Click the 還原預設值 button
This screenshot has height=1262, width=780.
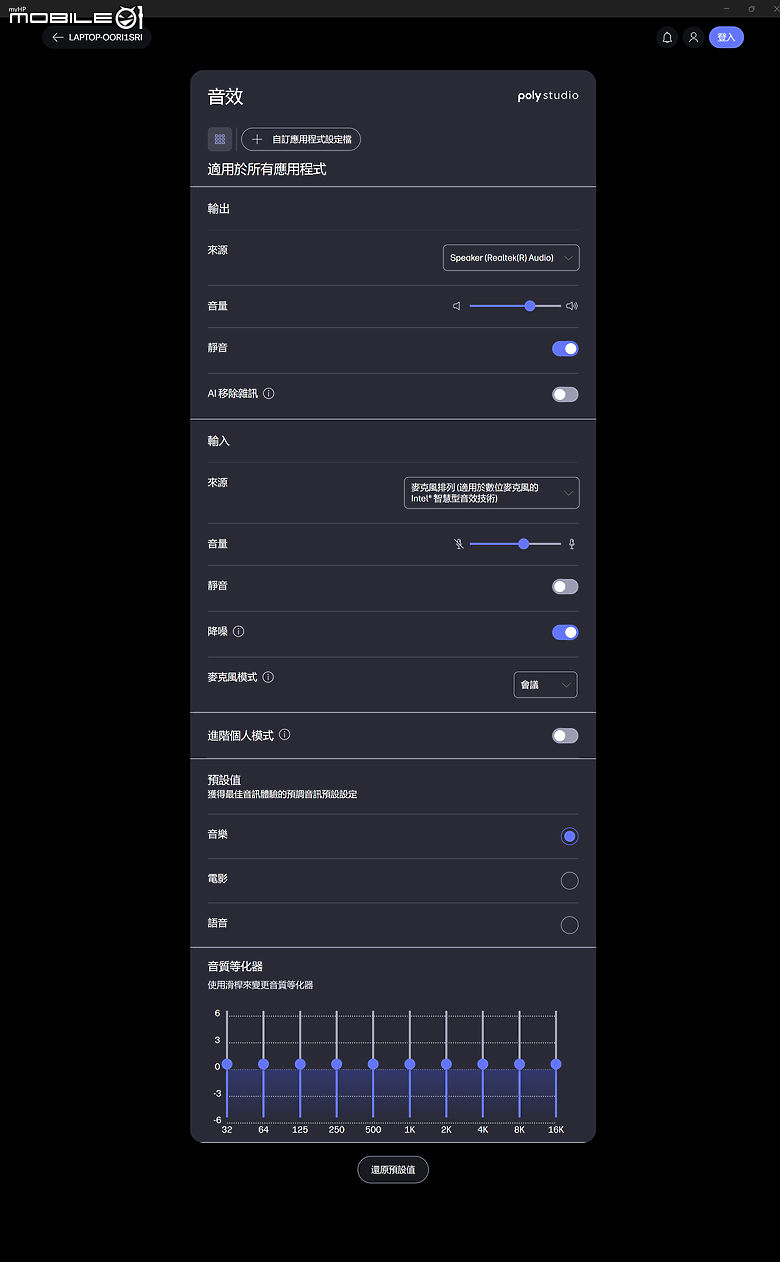pos(393,1170)
